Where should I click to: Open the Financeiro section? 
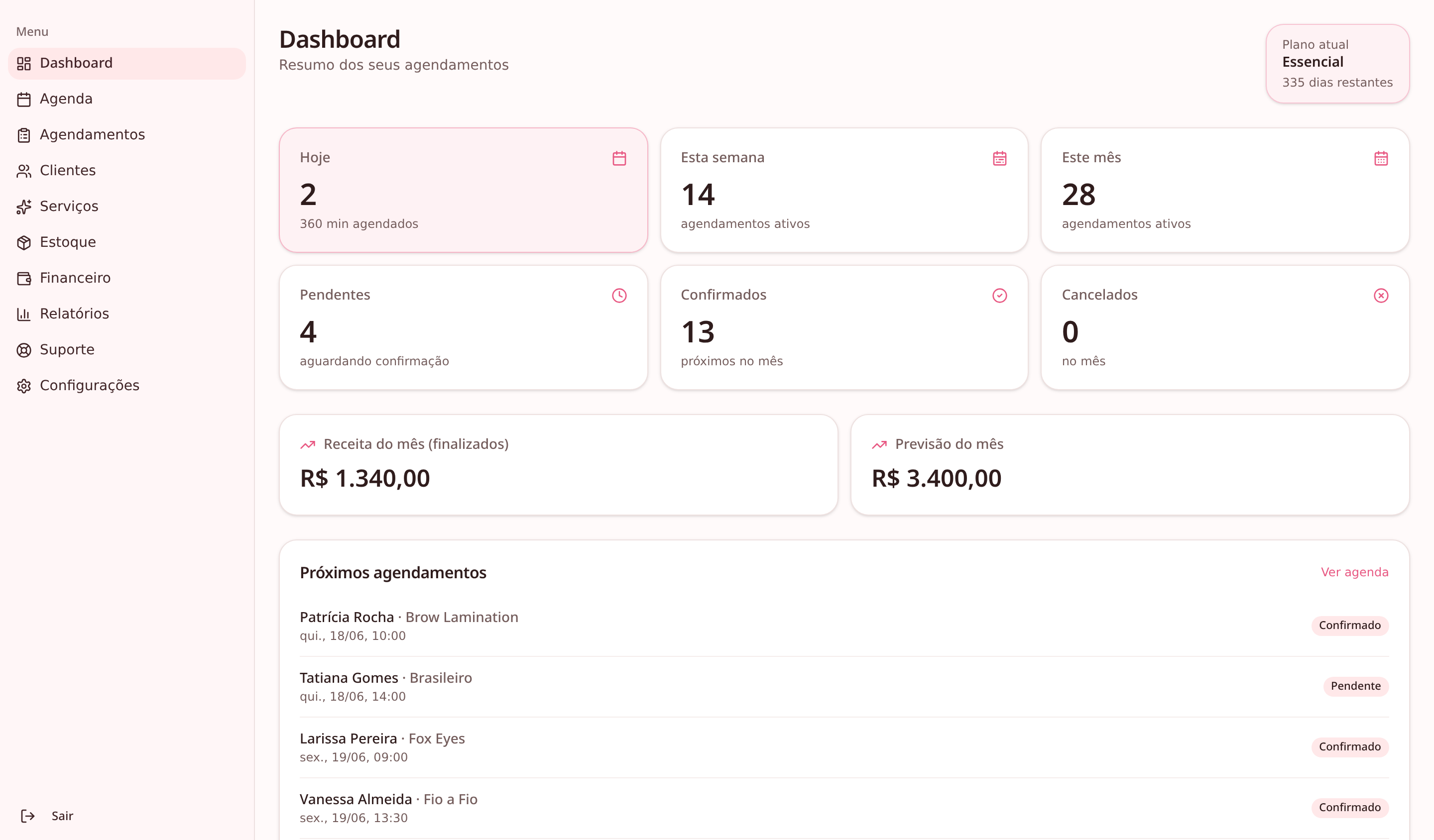[127, 278]
